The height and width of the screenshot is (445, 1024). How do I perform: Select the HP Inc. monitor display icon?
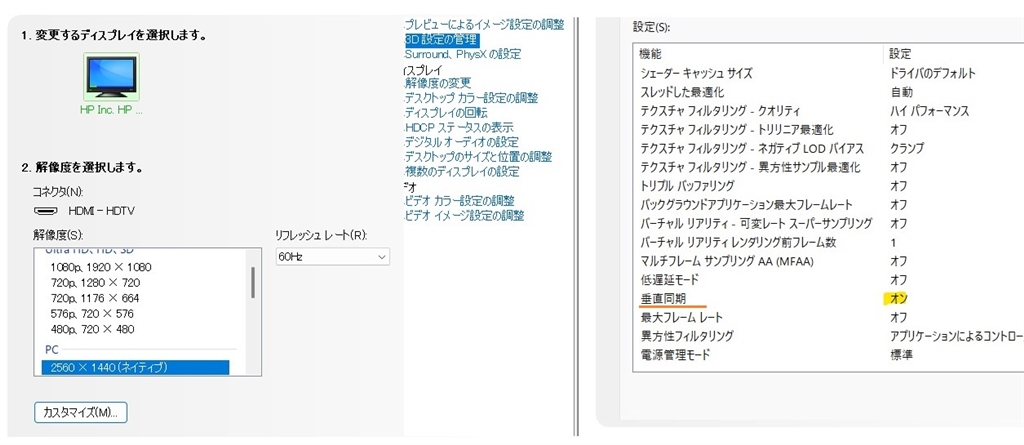pos(112,77)
